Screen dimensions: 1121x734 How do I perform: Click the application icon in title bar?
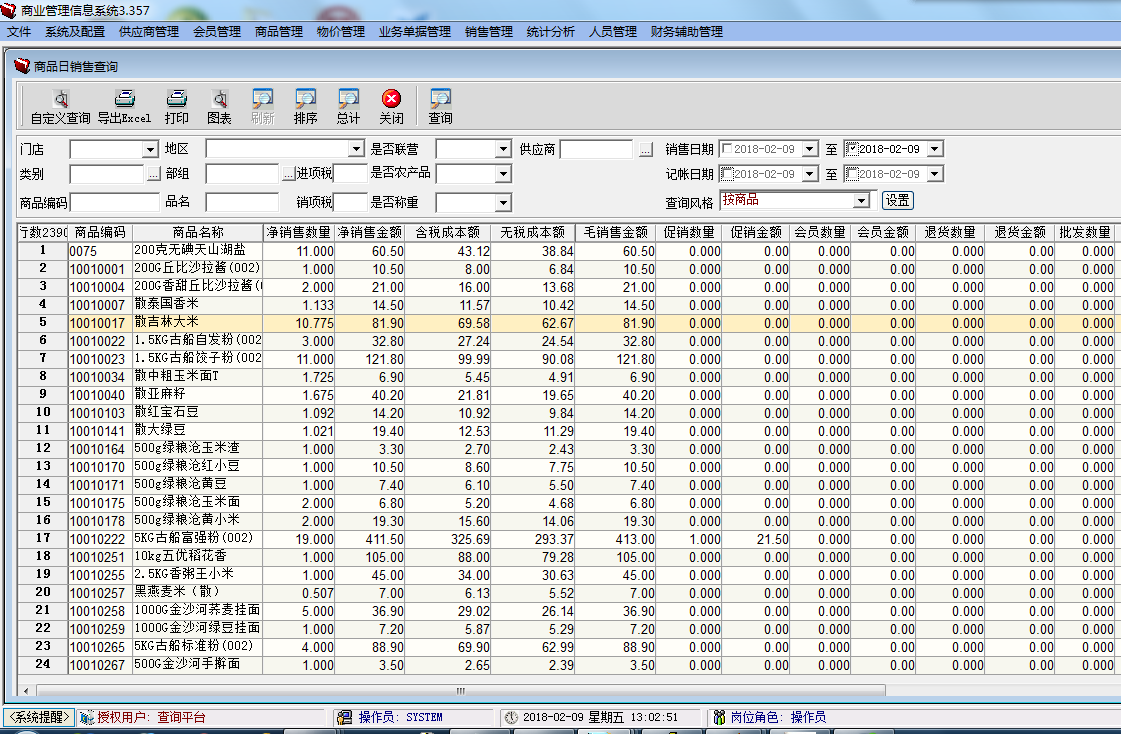coord(9,10)
